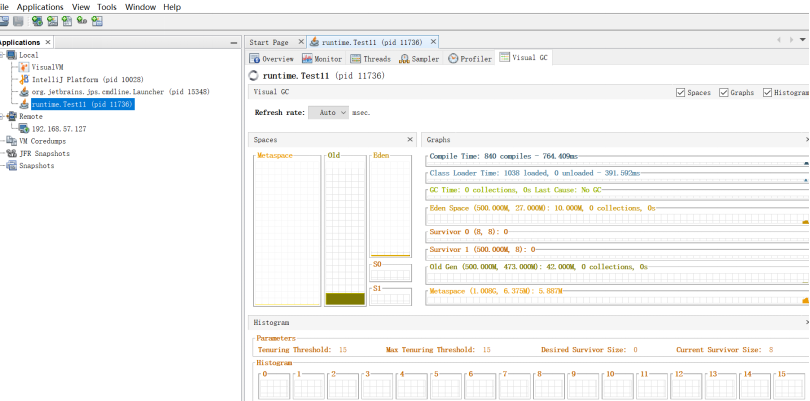Click the Load snapshot toolbar icon
The height and width of the screenshot is (401, 810).
[x=4, y=21]
